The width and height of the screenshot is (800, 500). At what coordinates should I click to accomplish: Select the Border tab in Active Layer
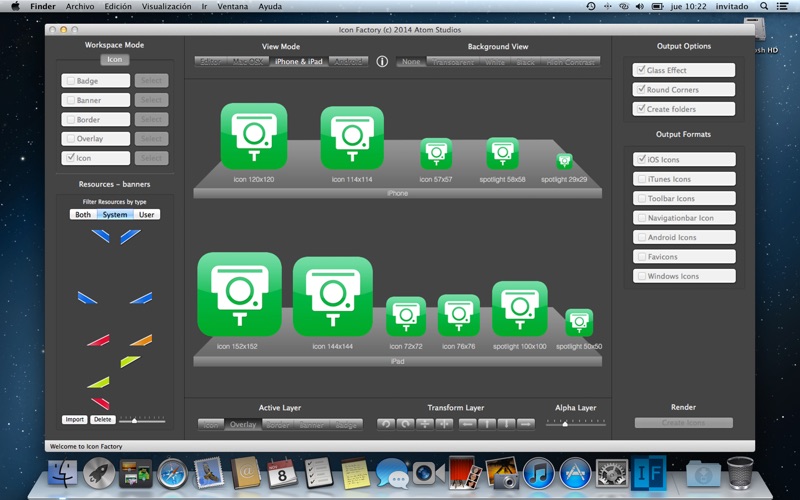(x=278, y=424)
